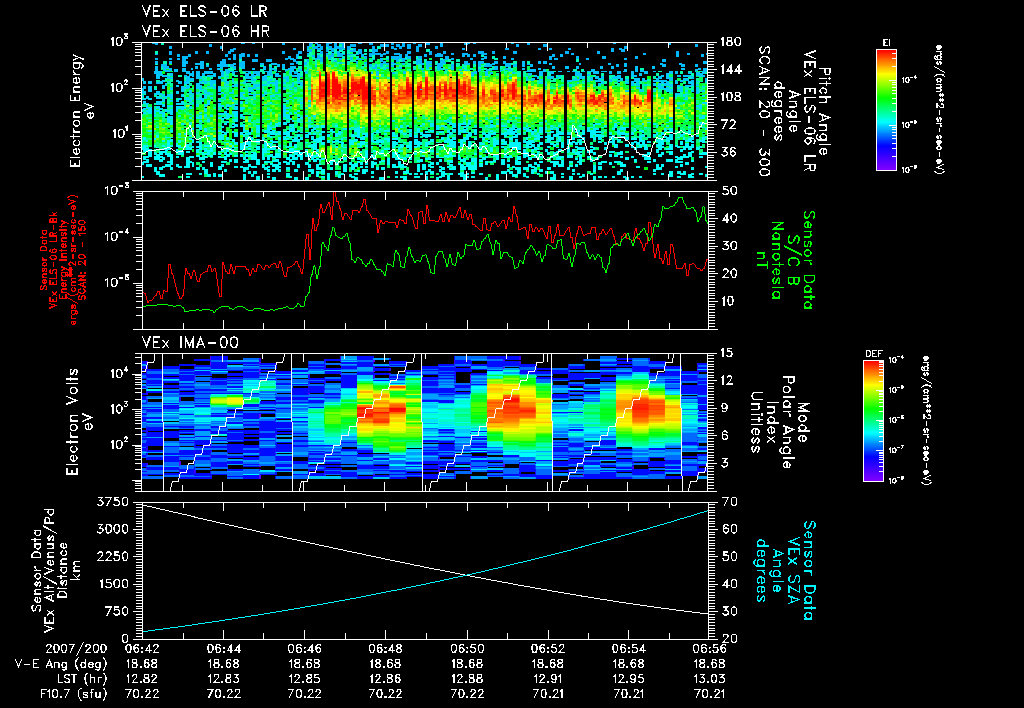Image resolution: width=1024 pixels, height=708 pixels.
Task: Click the ELS electron energy spectrogram panel
Action: pyautogui.click(x=426, y=111)
